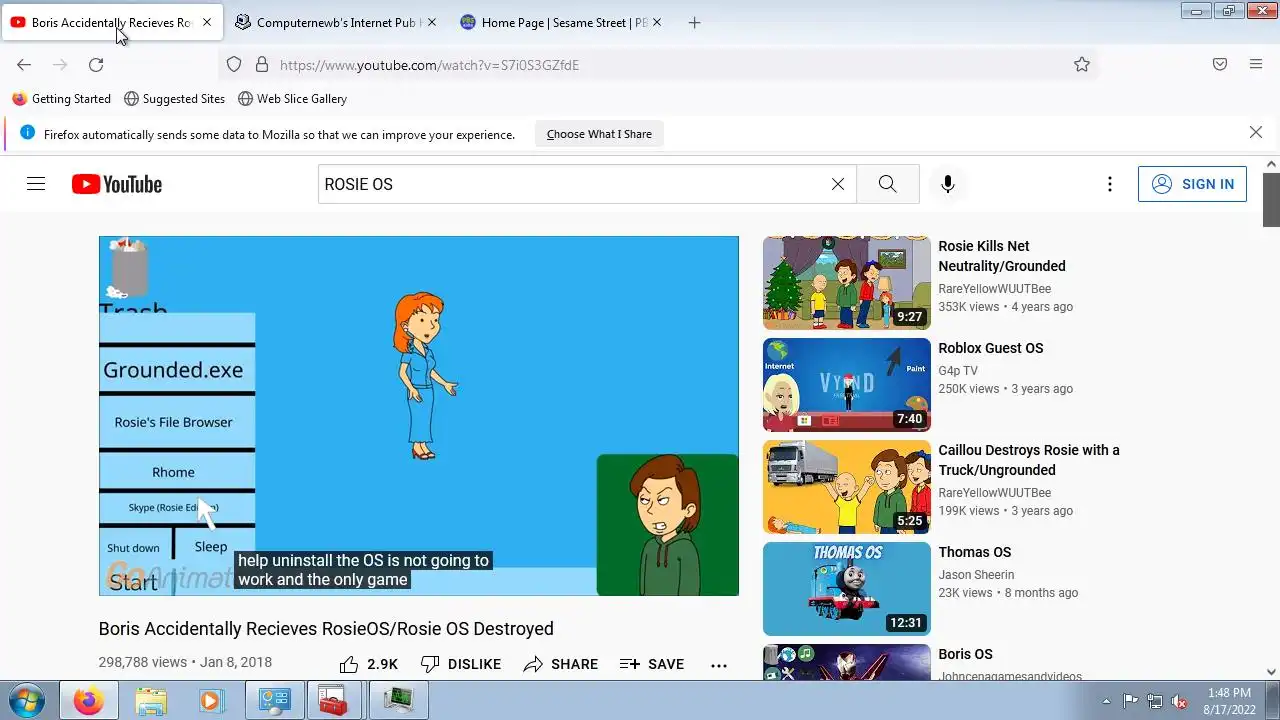Switch to Computernewb's Internet Pub tab
Image resolution: width=1280 pixels, height=720 pixels.
pyautogui.click(x=337, y=22)
